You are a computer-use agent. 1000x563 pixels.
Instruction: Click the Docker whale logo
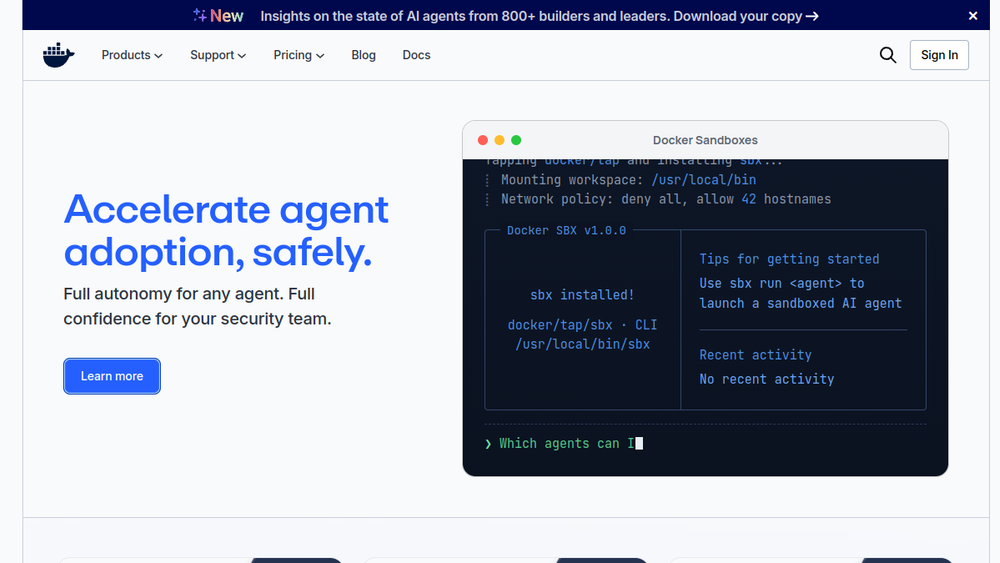59,55
